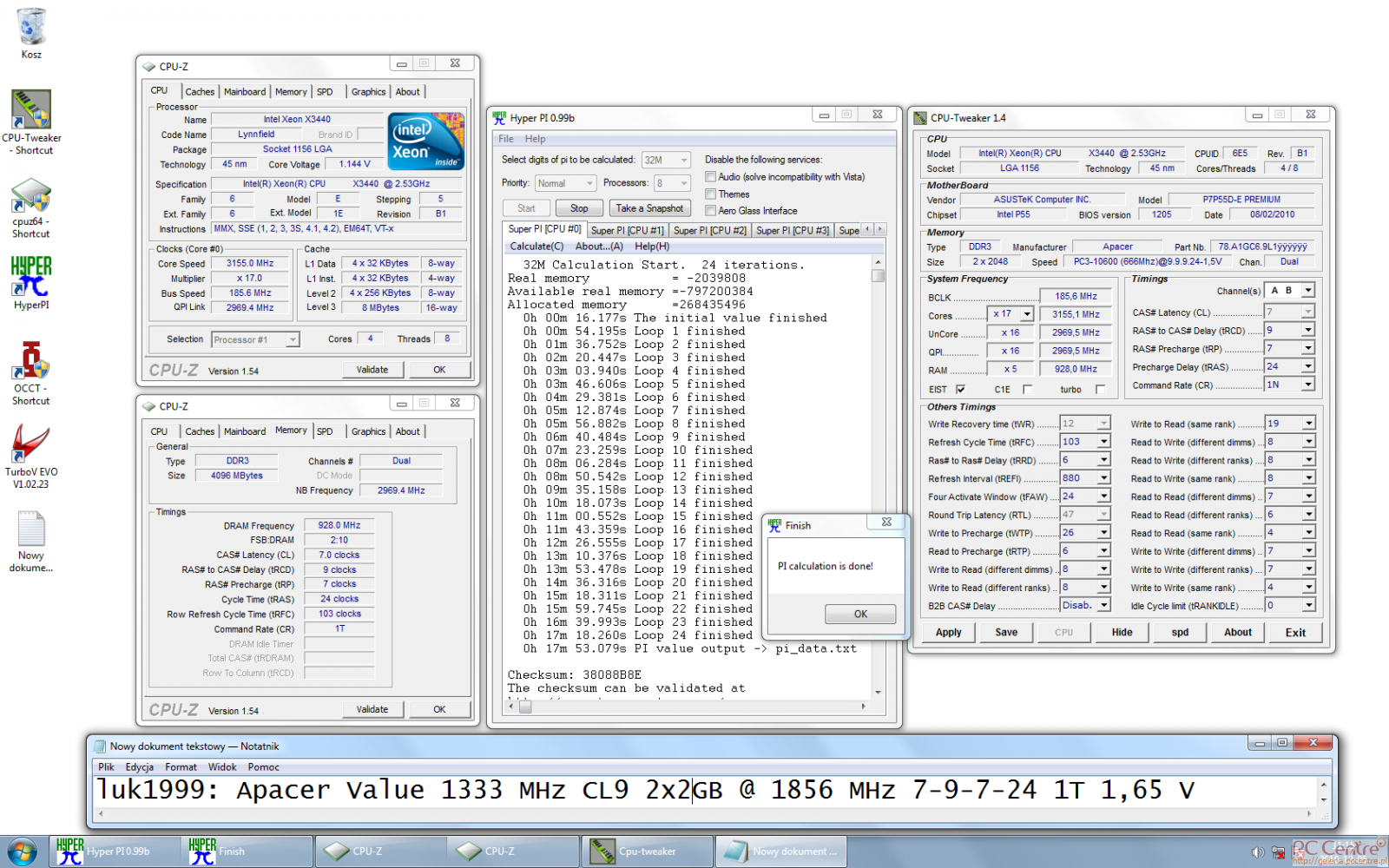Screen dimensions: 1389x868
Task: Open the OCCT shortcut desktop icon
Action: point(31,360)
